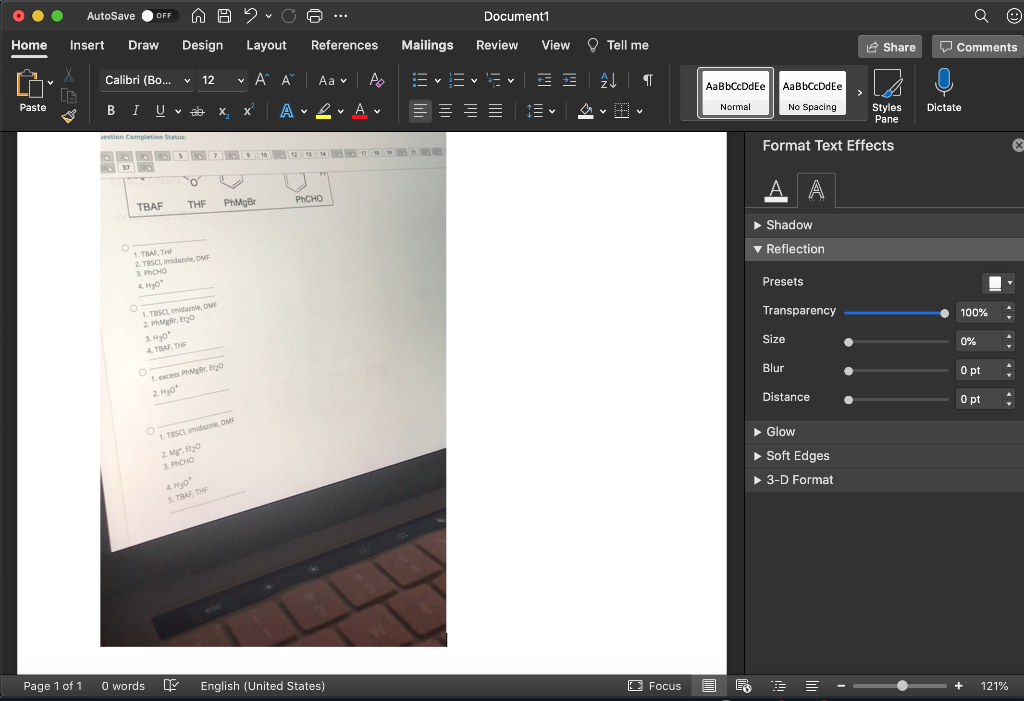1024x701 pixels.
Task: Toggle bold formatting
Action: click(110, 110)
